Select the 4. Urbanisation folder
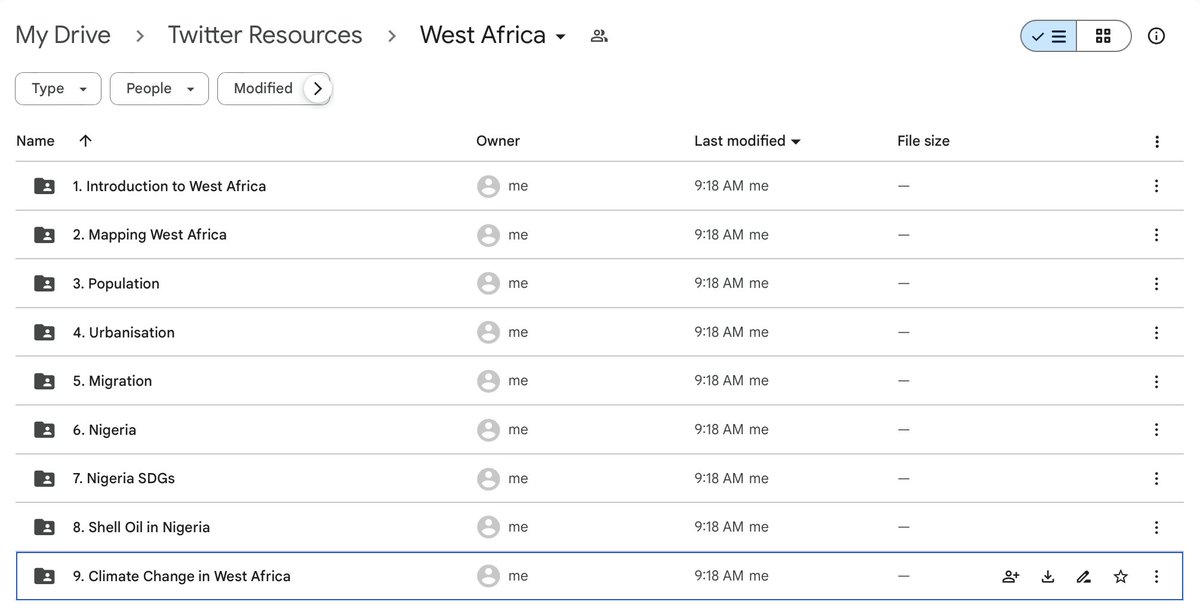 point(599,332)
